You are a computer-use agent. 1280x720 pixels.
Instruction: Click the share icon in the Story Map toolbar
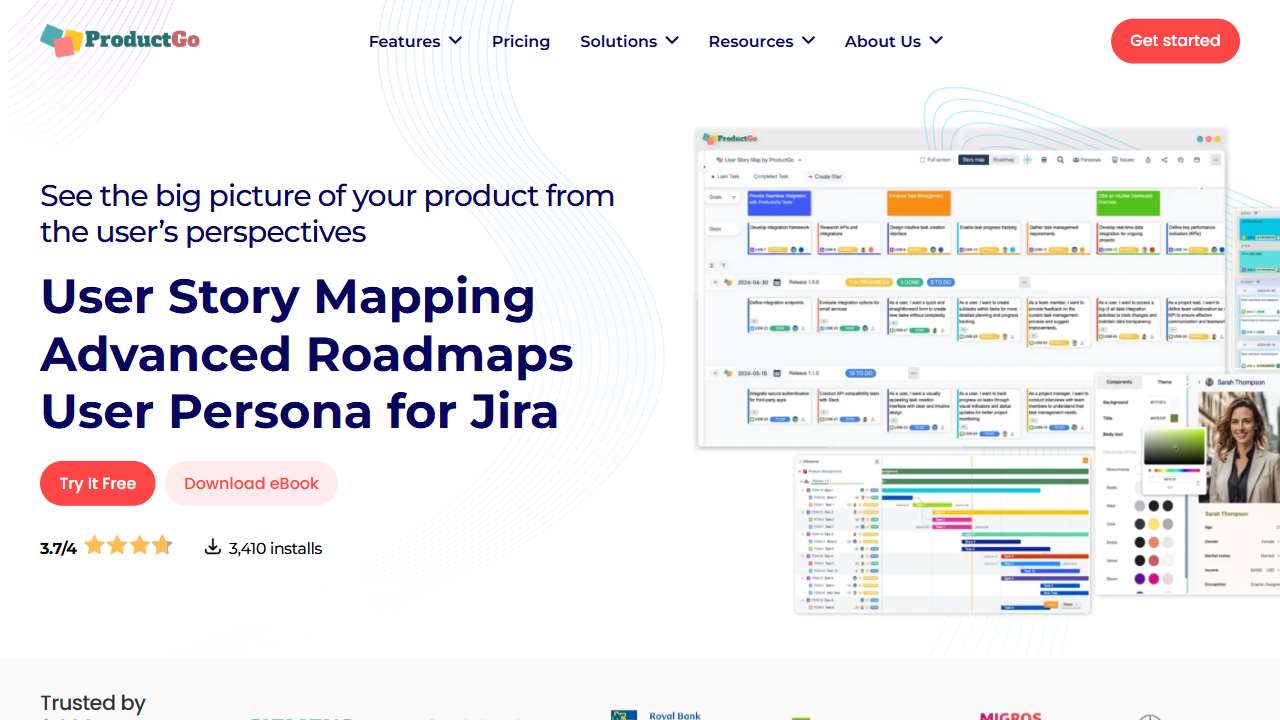pyautogui.click(x=1163, y=160)
